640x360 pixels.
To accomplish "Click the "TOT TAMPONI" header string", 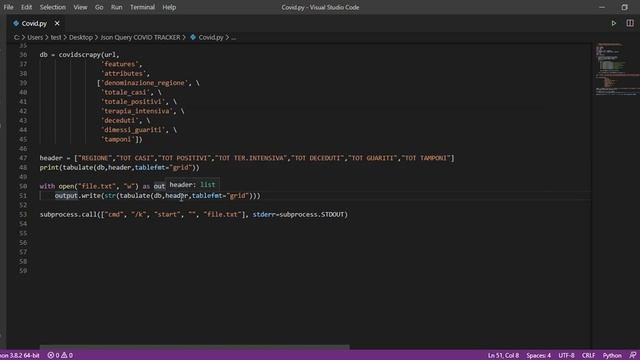I will coord(426,158).
